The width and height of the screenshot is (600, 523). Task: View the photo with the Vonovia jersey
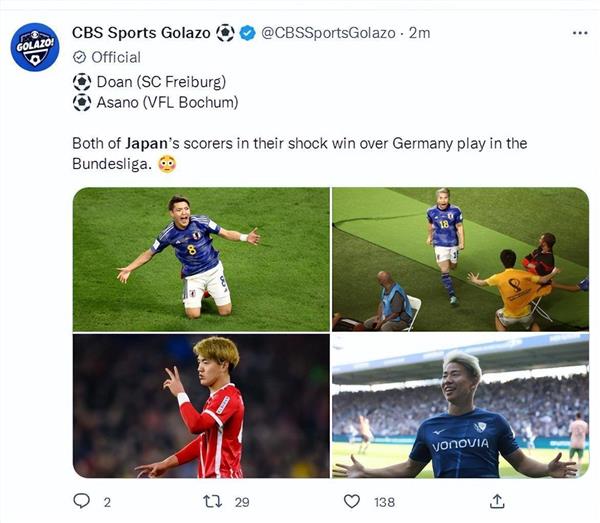pyautogui.click(x=460, y=406)
